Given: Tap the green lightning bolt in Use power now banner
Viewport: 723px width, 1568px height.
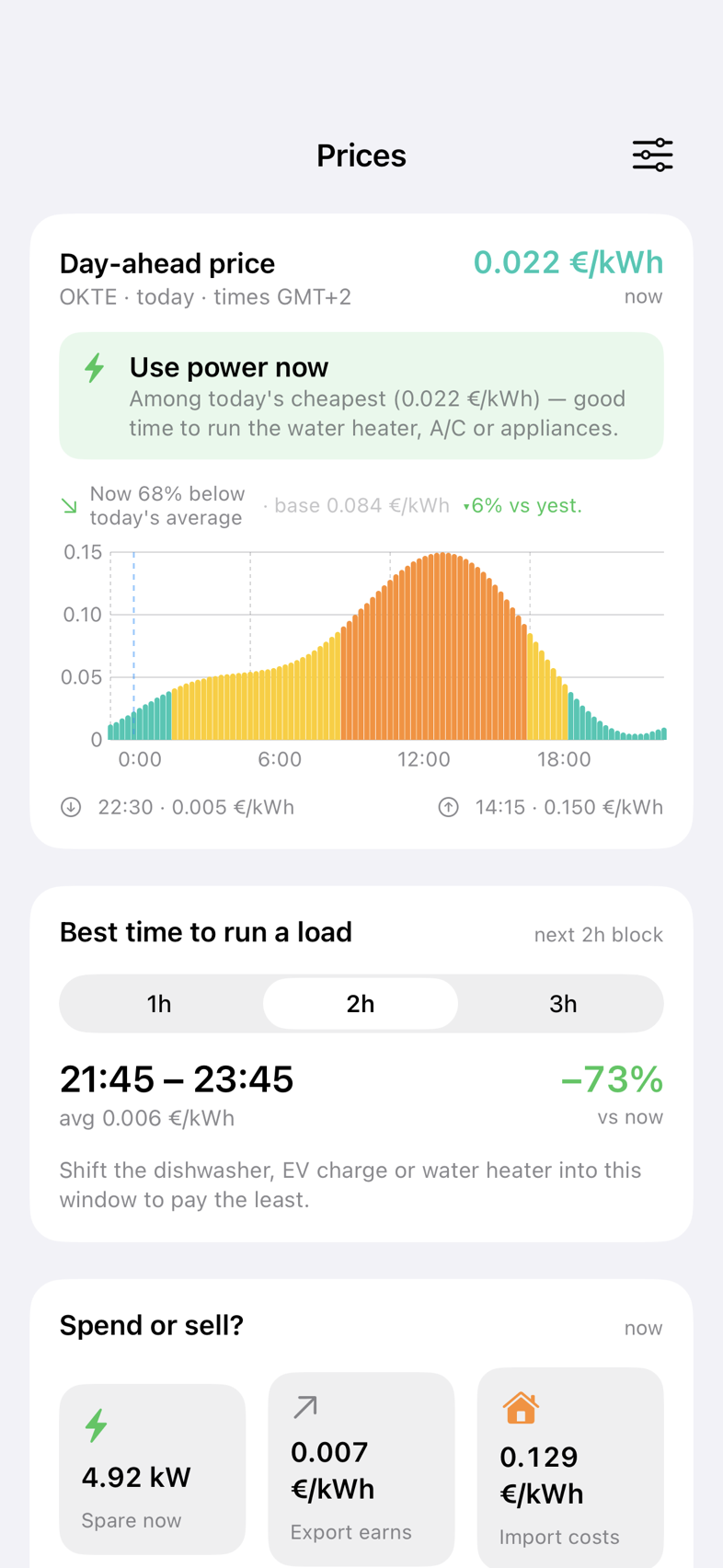Looking at the screenshot, I should [x=95, y=368].
